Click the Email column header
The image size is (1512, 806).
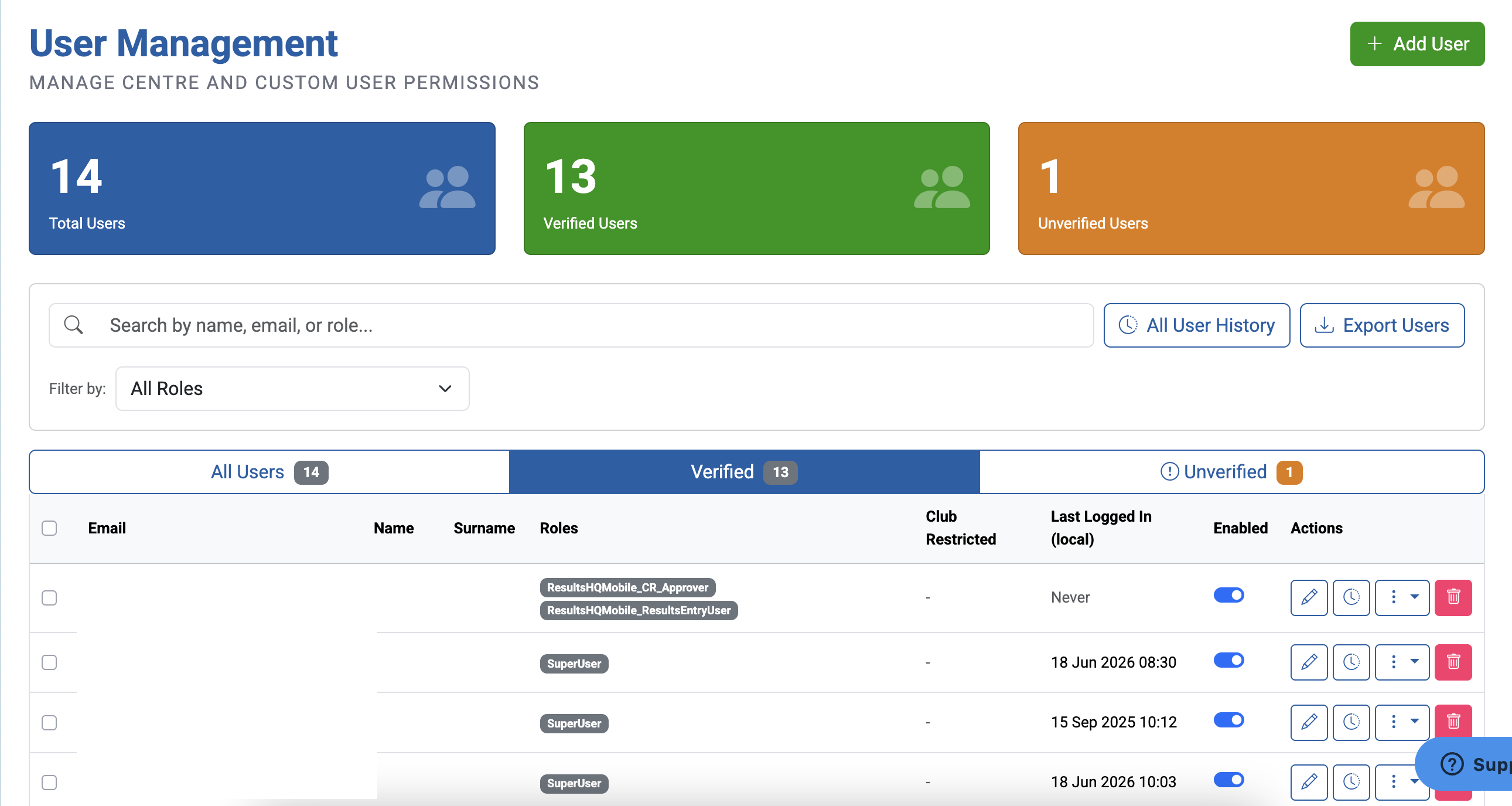(107, 528)
